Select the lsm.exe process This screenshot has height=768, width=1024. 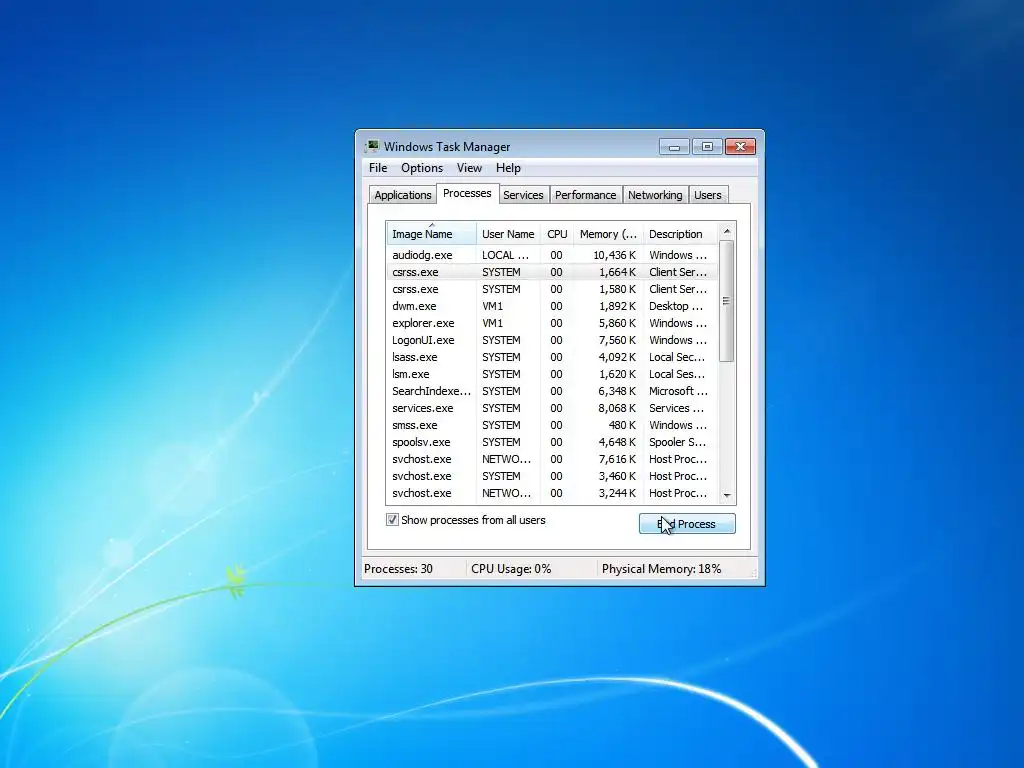tap(552, 374)
